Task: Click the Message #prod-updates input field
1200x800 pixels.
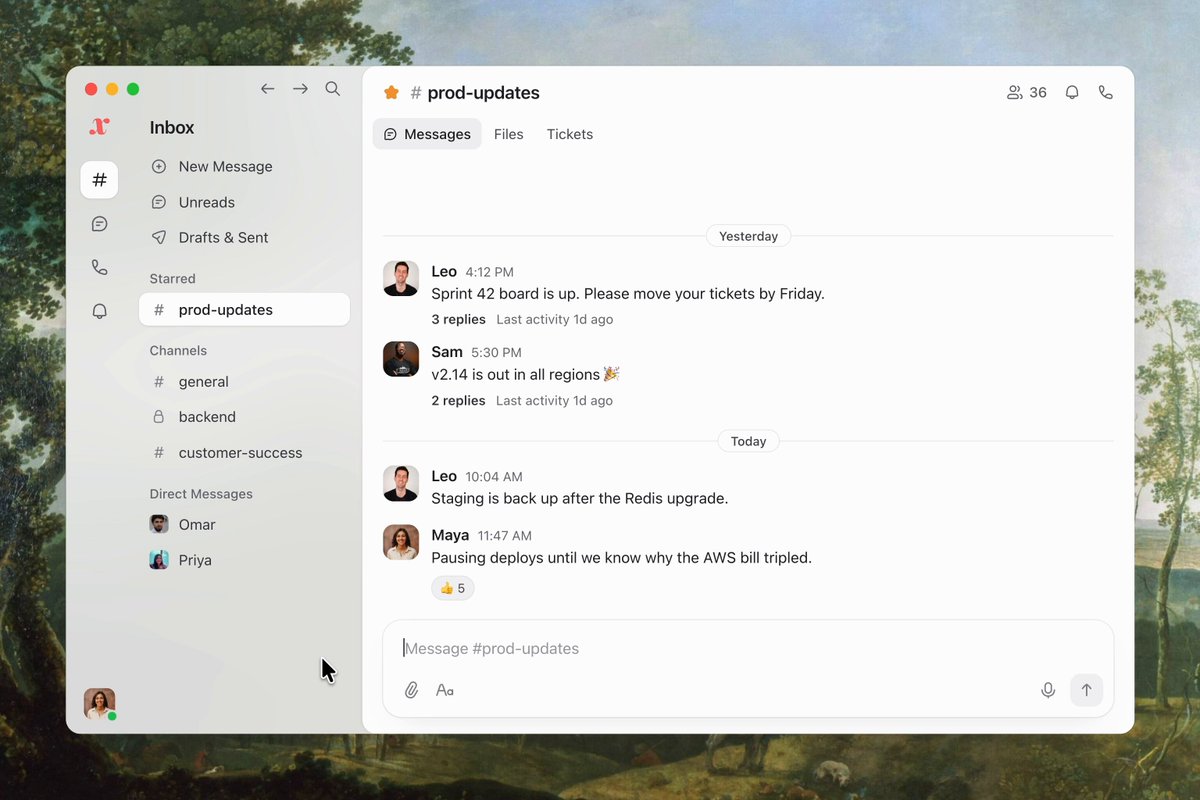Action: 748,649
